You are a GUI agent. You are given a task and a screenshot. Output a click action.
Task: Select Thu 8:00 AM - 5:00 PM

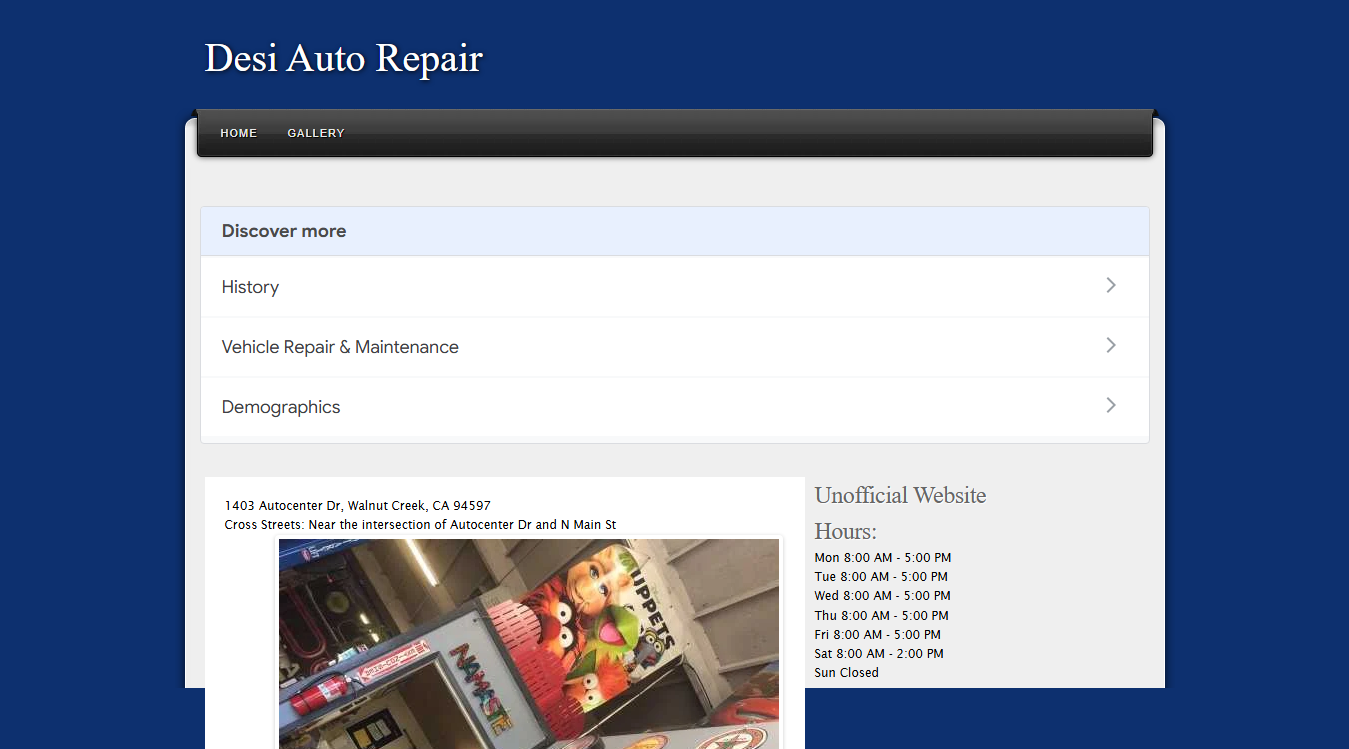click(882, 616)
